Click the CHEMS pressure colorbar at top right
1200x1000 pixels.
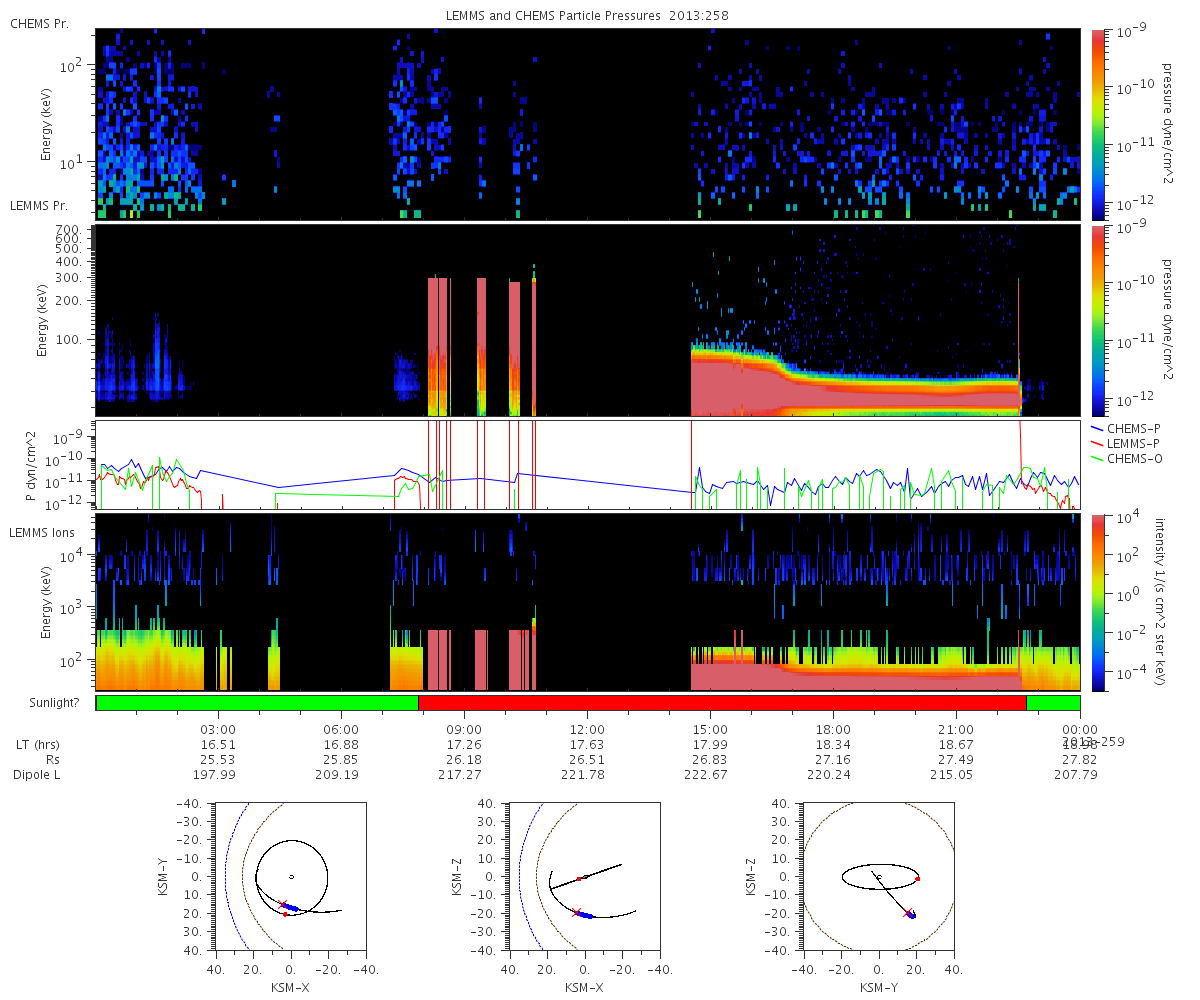pos(1097,124)
